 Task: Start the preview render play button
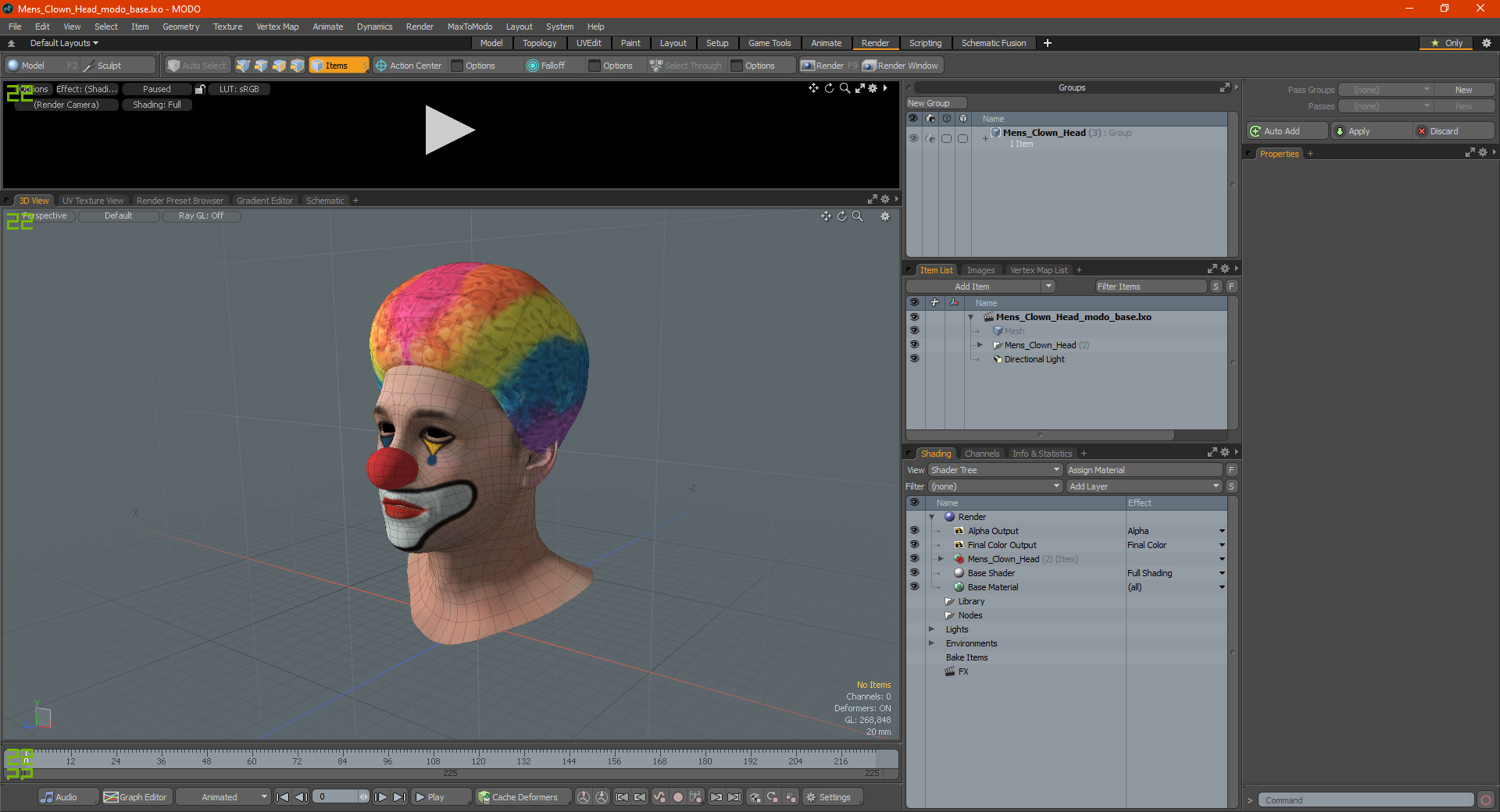pyautogui.click(x=449, y=130)
